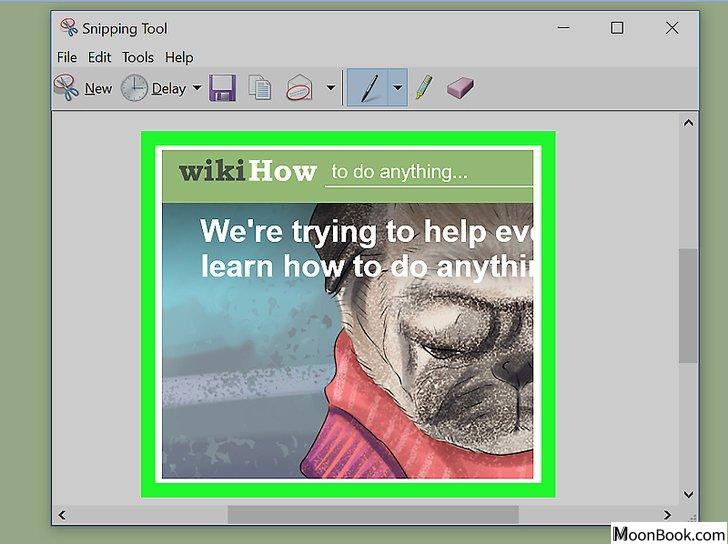Click the captured wikiHow snip image
This screenshot has width=728, height=544.
[x=348, y=314]
